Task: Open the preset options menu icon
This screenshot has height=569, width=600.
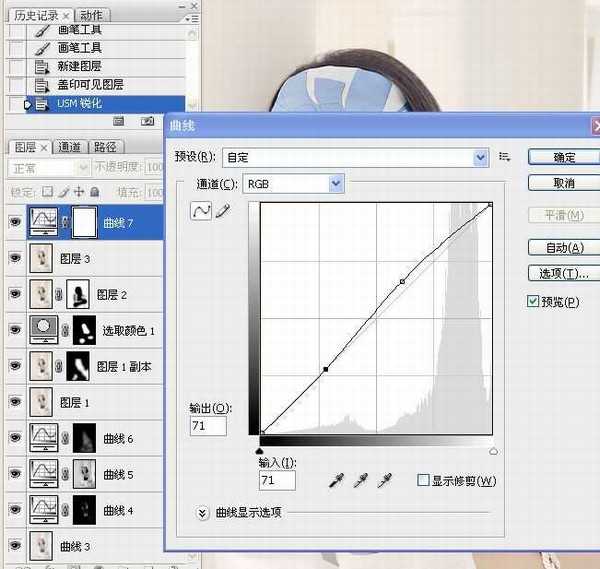Action: [x=505, y=157]
